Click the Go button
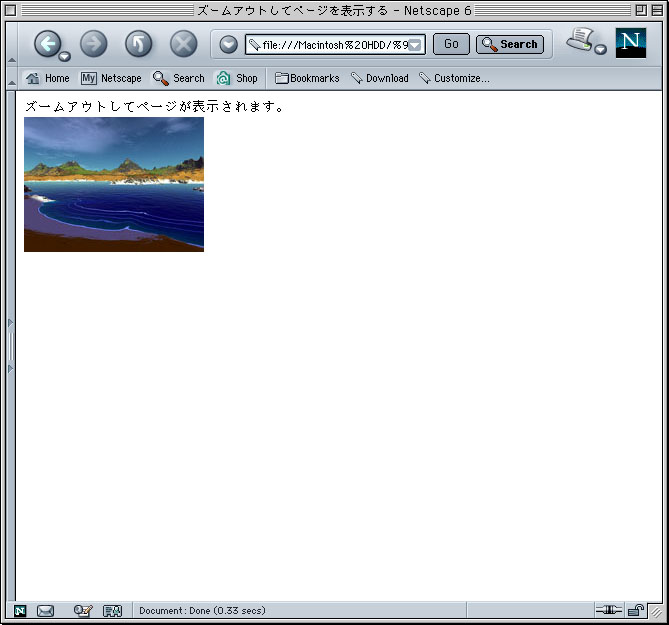 pyautogui.click(x=451, y=44)
